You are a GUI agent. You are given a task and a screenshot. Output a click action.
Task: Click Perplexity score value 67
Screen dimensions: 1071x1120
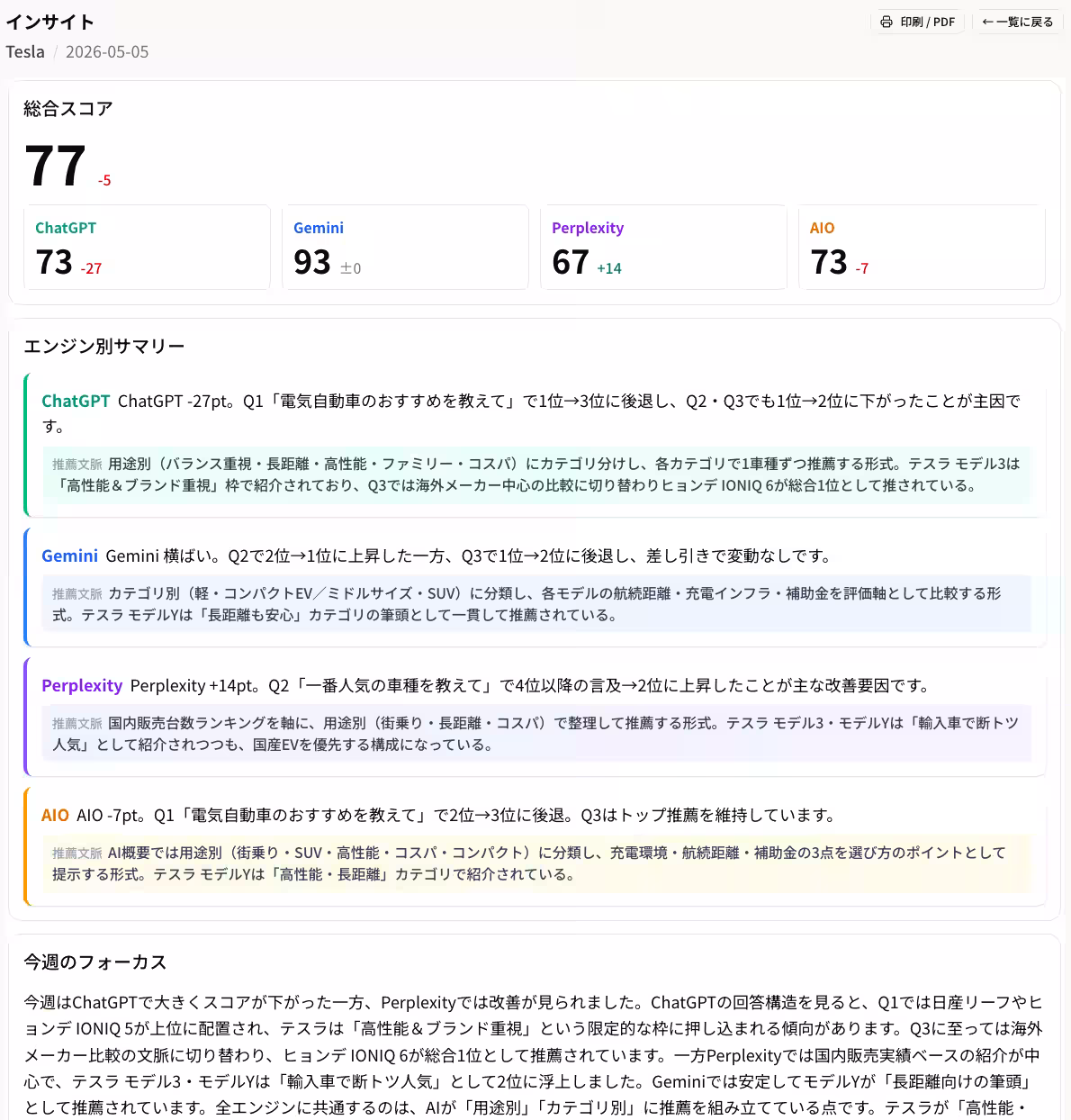tap(571, 262)
